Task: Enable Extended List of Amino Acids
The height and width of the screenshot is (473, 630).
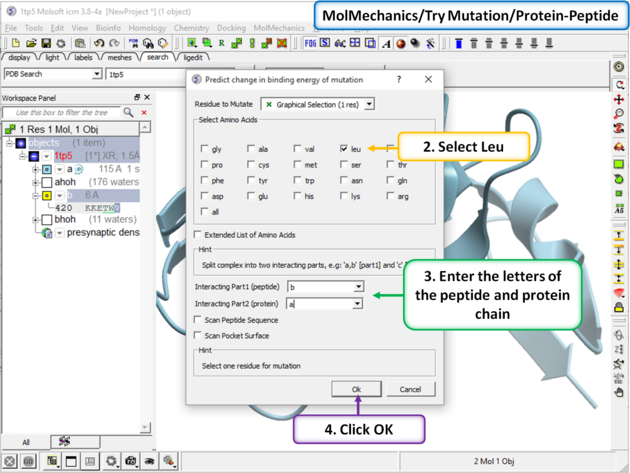Action: [x=198, y=234]
